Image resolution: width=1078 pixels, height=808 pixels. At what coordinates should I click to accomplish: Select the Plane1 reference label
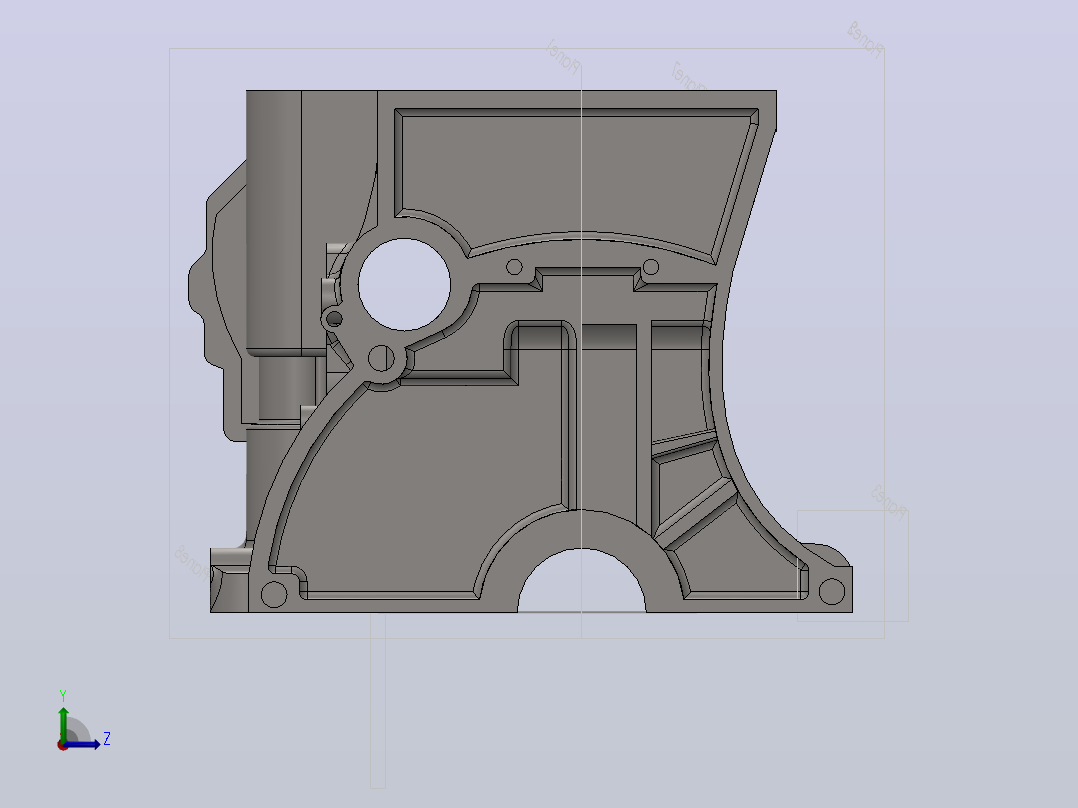click(563, 56)
